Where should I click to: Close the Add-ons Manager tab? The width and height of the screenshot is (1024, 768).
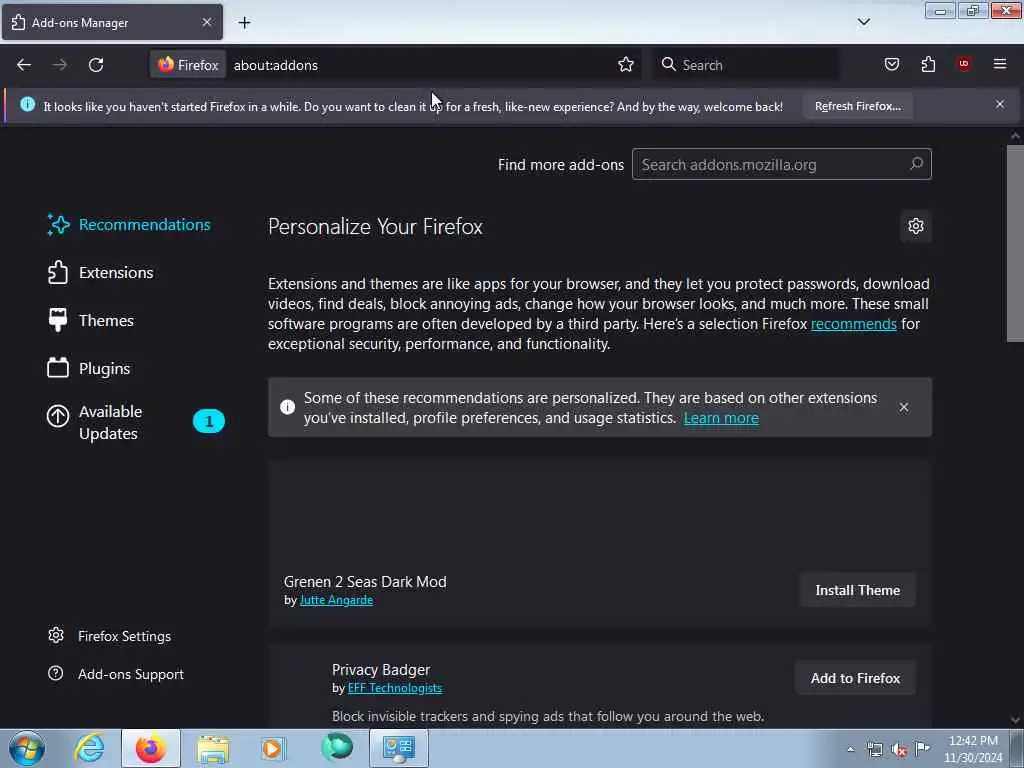pos(207,22)
